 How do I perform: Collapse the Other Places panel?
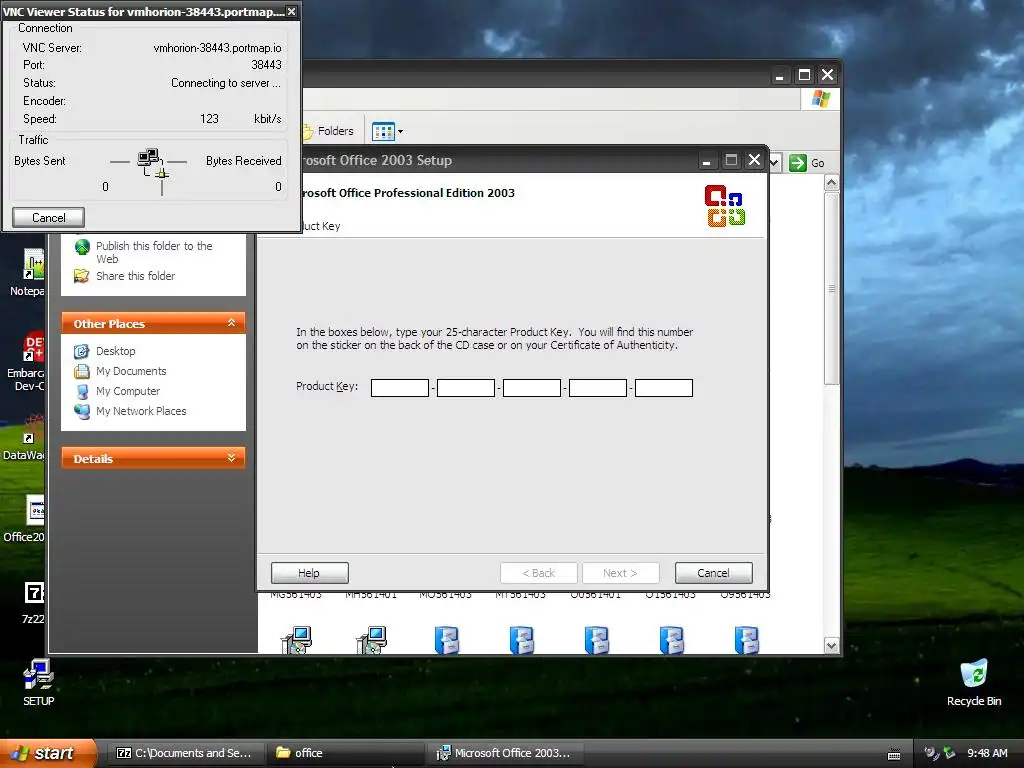click(x=231, y=323)
